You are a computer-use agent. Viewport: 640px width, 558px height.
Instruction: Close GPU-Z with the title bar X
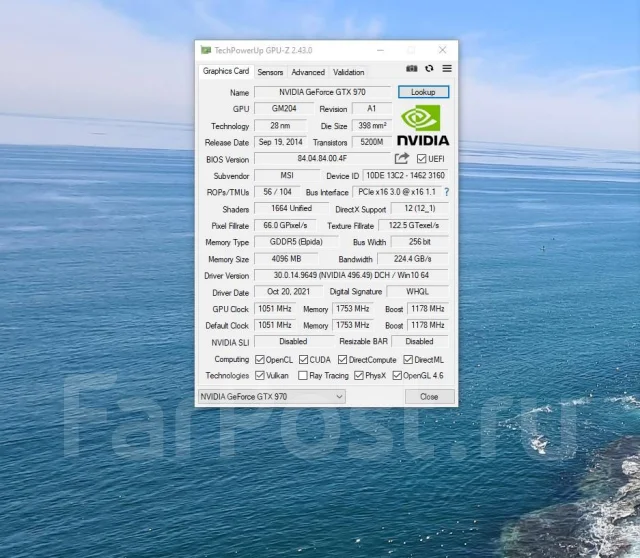click(442, 50)
